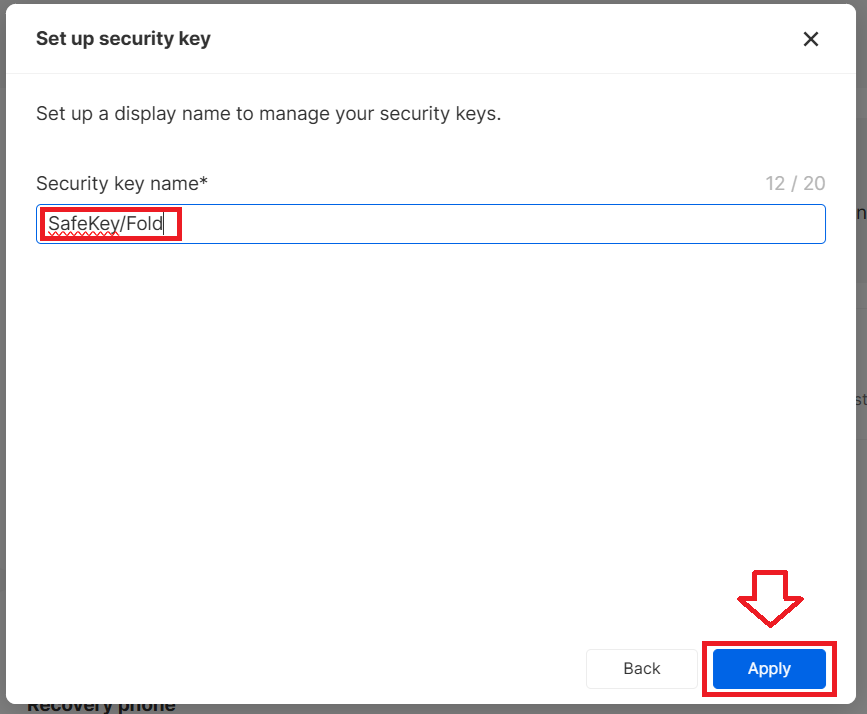Click the empty right end of the name field

[x=700, y=224]
